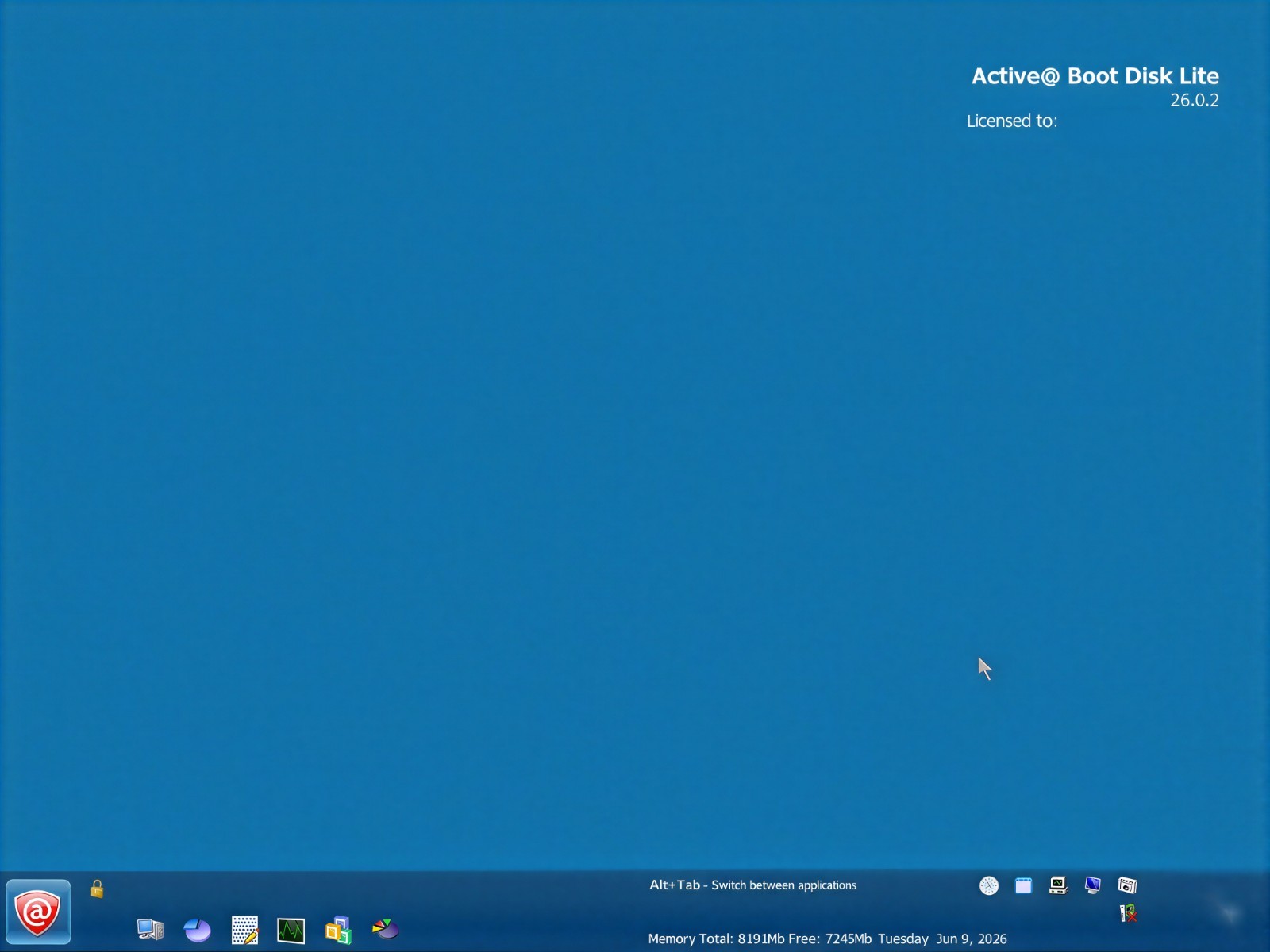Click the Memory Total status text

[x=760, y=939]
